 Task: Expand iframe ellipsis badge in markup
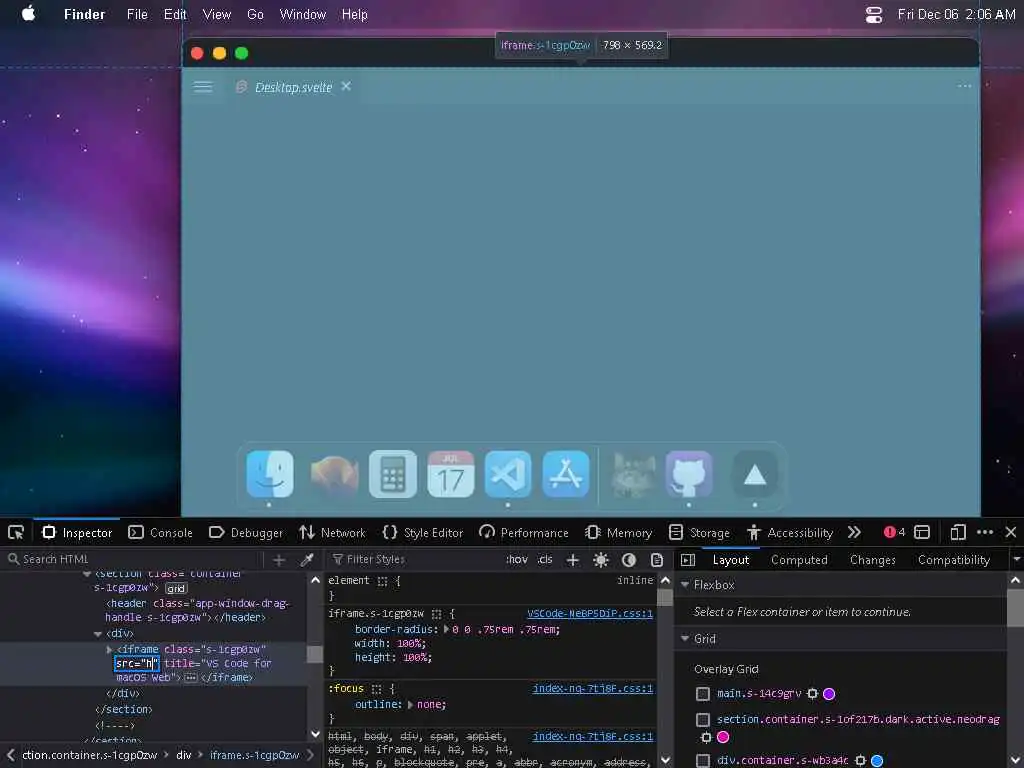point(191,678)
